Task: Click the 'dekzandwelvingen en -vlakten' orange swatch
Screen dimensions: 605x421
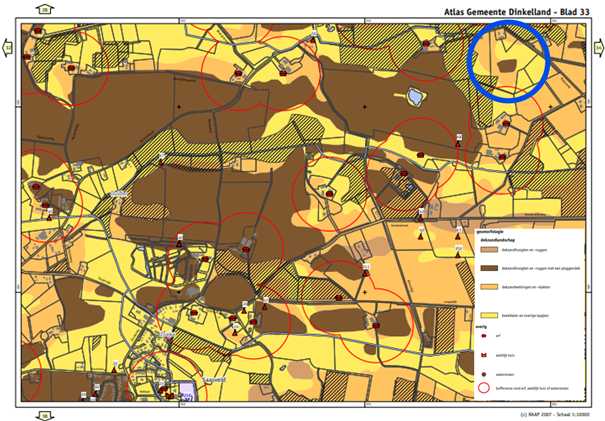Action: (x=489, y=287)
